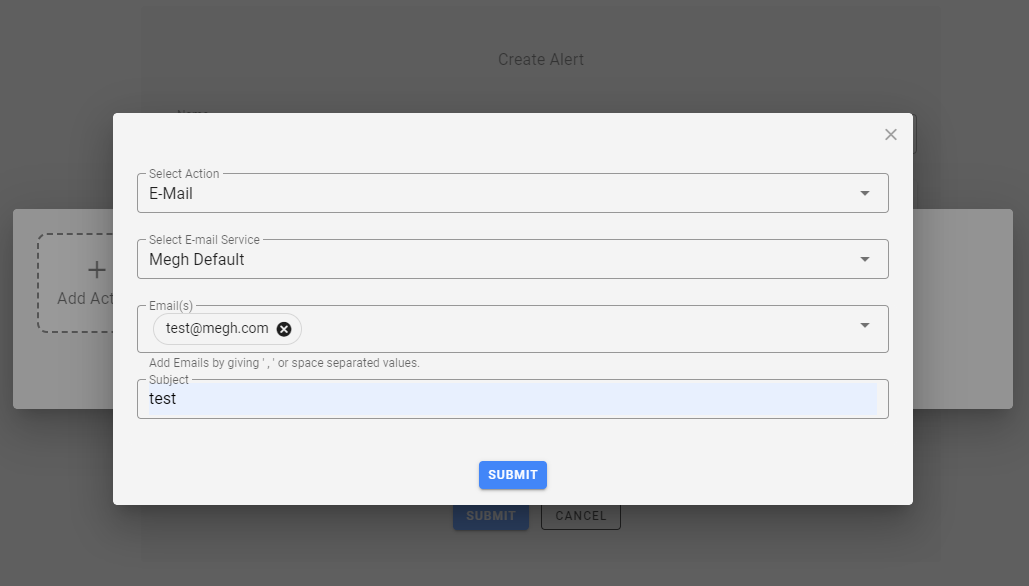Remove the test@megh.com email chip
The width and height of the screenshot is (1029, 586).
[284, 329]
